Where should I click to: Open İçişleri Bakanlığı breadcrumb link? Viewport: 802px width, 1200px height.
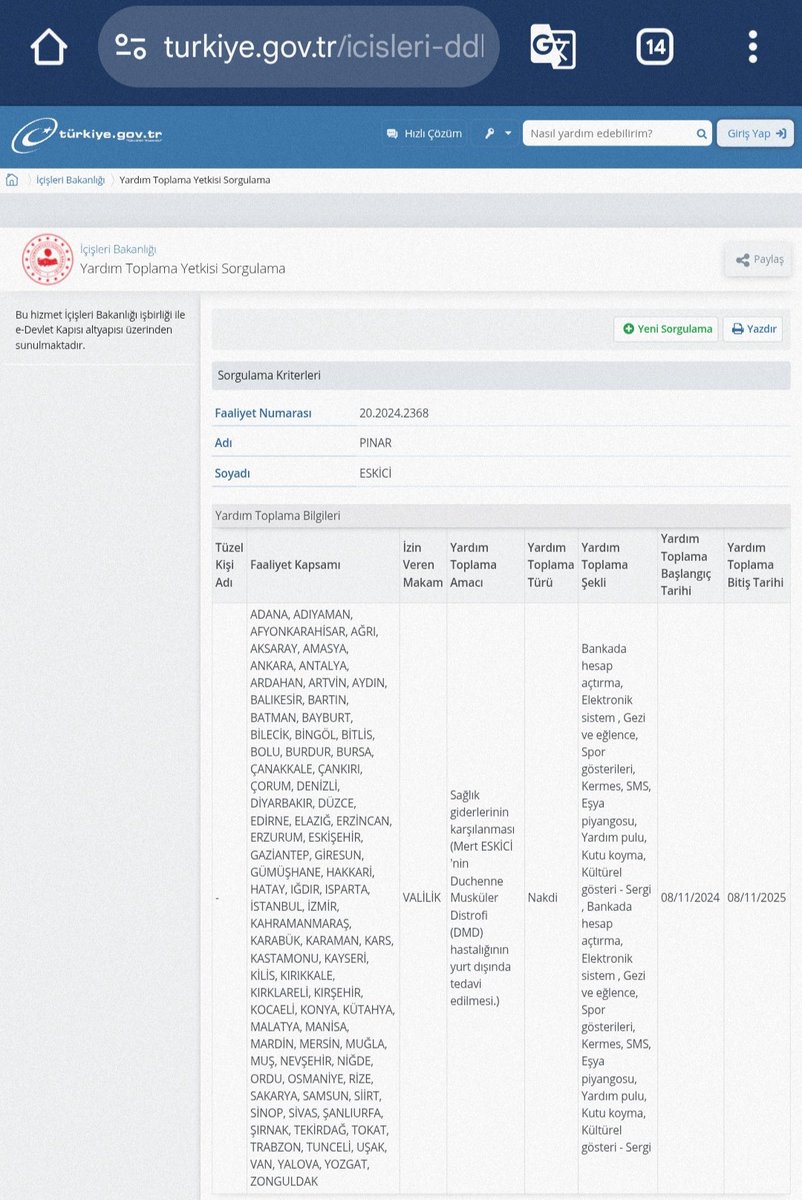click(70, 180)
